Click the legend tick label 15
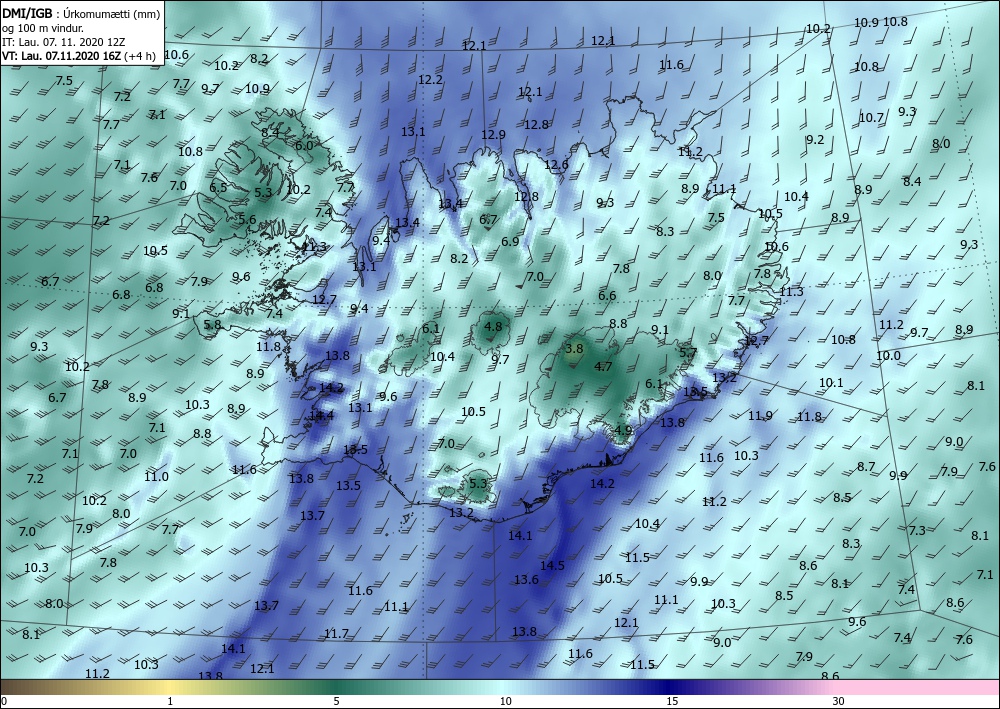This screenshot has width=1000, height=709. coord(672,701)
